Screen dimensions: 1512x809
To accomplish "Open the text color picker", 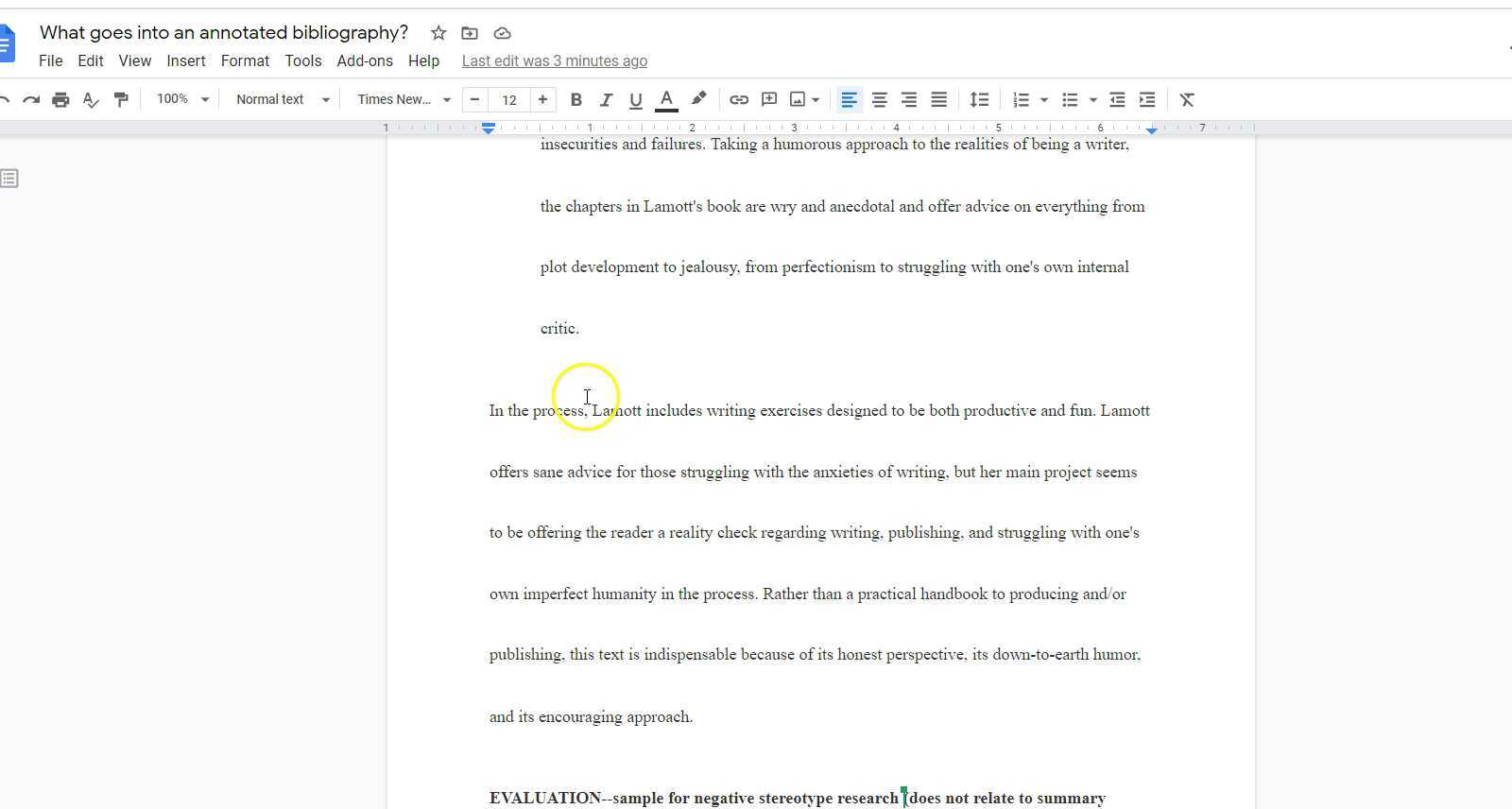I will tap(666, 99).
